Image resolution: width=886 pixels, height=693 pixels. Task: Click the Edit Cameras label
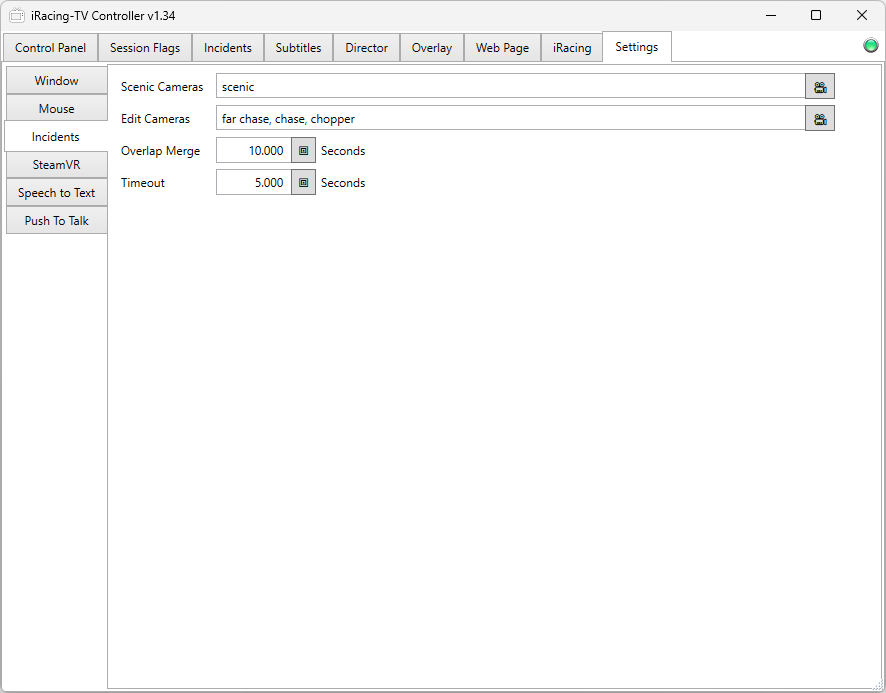[x=155, y=119]
